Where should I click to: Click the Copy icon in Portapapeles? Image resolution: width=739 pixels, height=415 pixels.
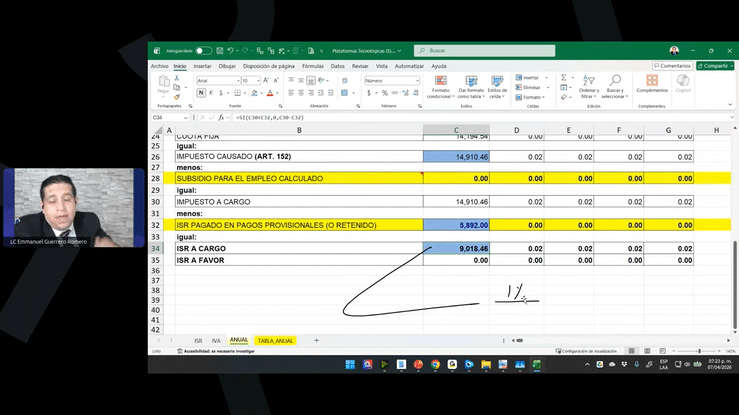(177, 88)
